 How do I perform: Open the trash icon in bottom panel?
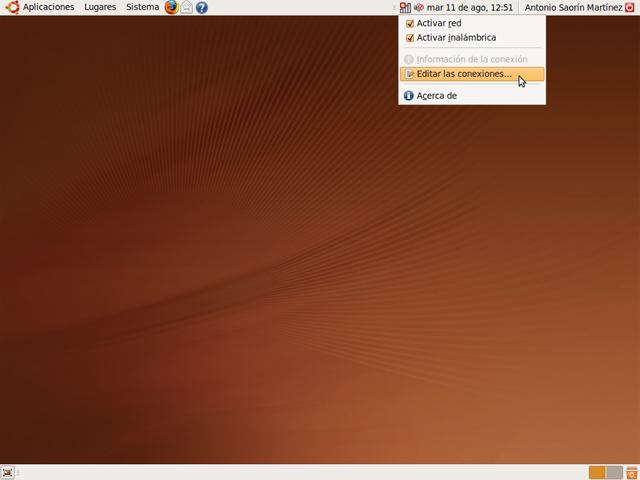pyautogui.click(x=631, y=472)
